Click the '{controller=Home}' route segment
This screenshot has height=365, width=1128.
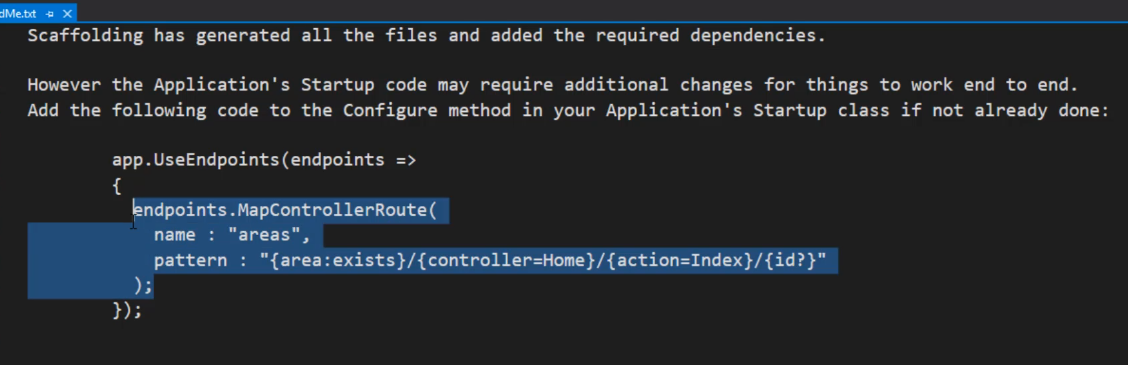click(506, 260)
